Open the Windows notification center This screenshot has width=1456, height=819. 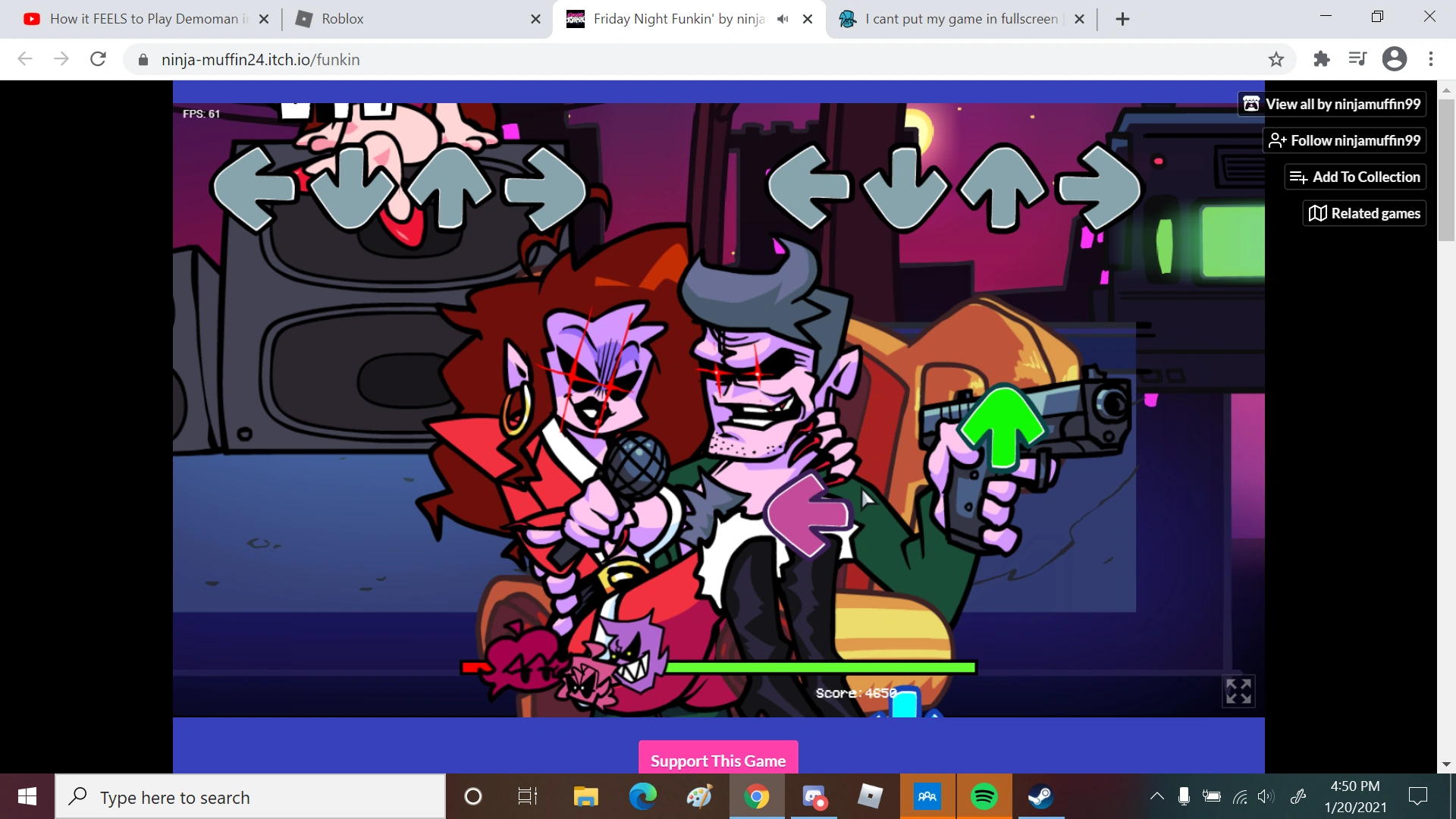point(1417,797)
